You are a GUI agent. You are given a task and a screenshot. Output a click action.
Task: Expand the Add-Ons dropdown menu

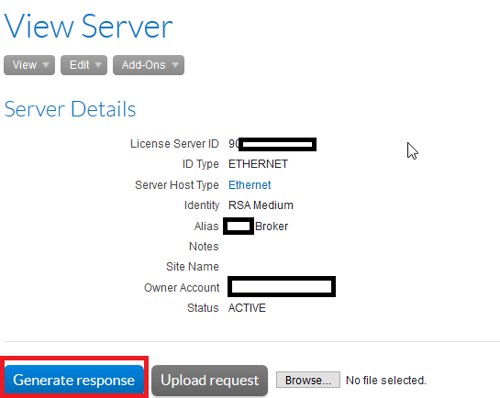click(148, 65)
